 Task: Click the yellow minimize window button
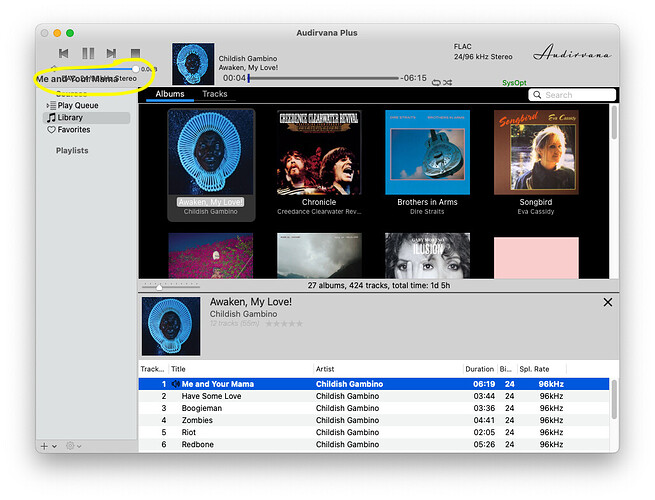coord(57,33)
